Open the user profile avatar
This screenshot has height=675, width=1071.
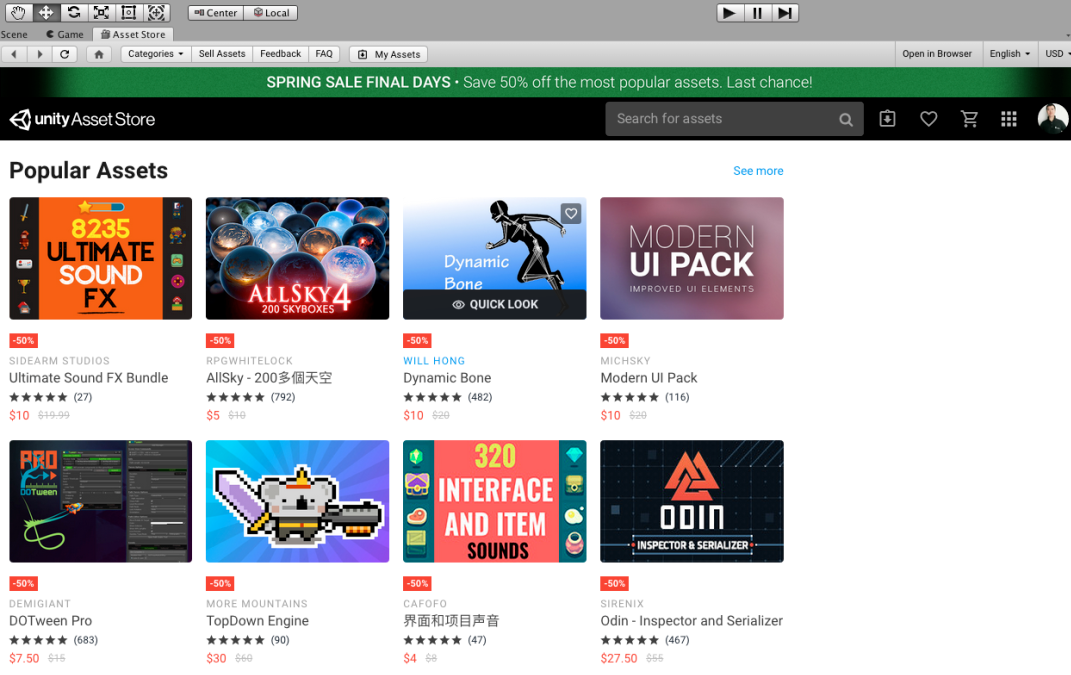[x=1053, y=119]
